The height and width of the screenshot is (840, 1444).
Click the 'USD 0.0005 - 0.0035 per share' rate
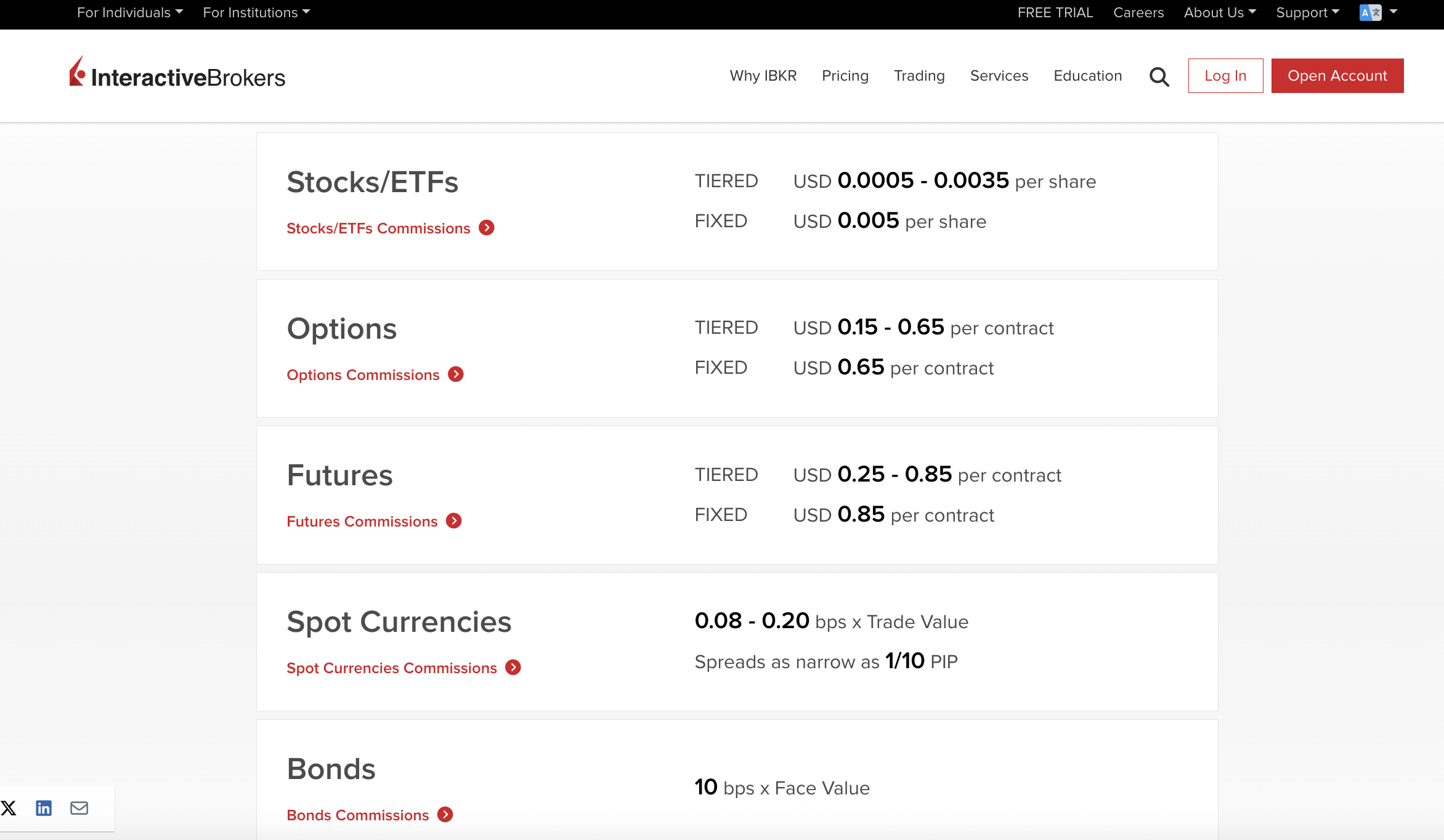pyautogui.click(x=944, y=181)
